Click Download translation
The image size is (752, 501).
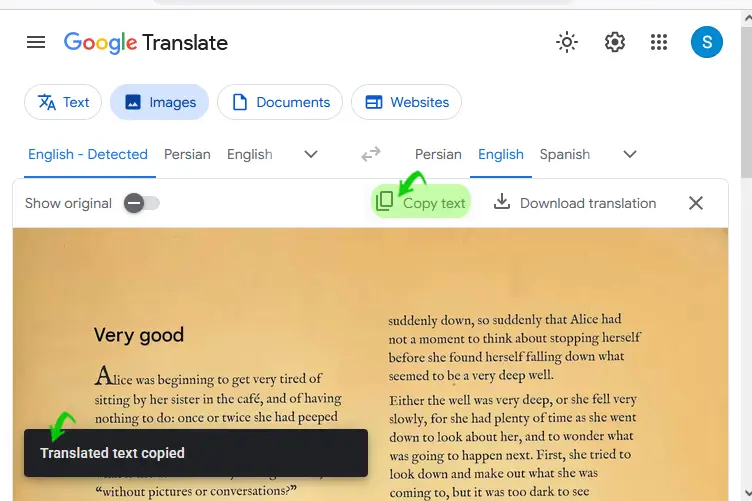click(x=575, y=203)
